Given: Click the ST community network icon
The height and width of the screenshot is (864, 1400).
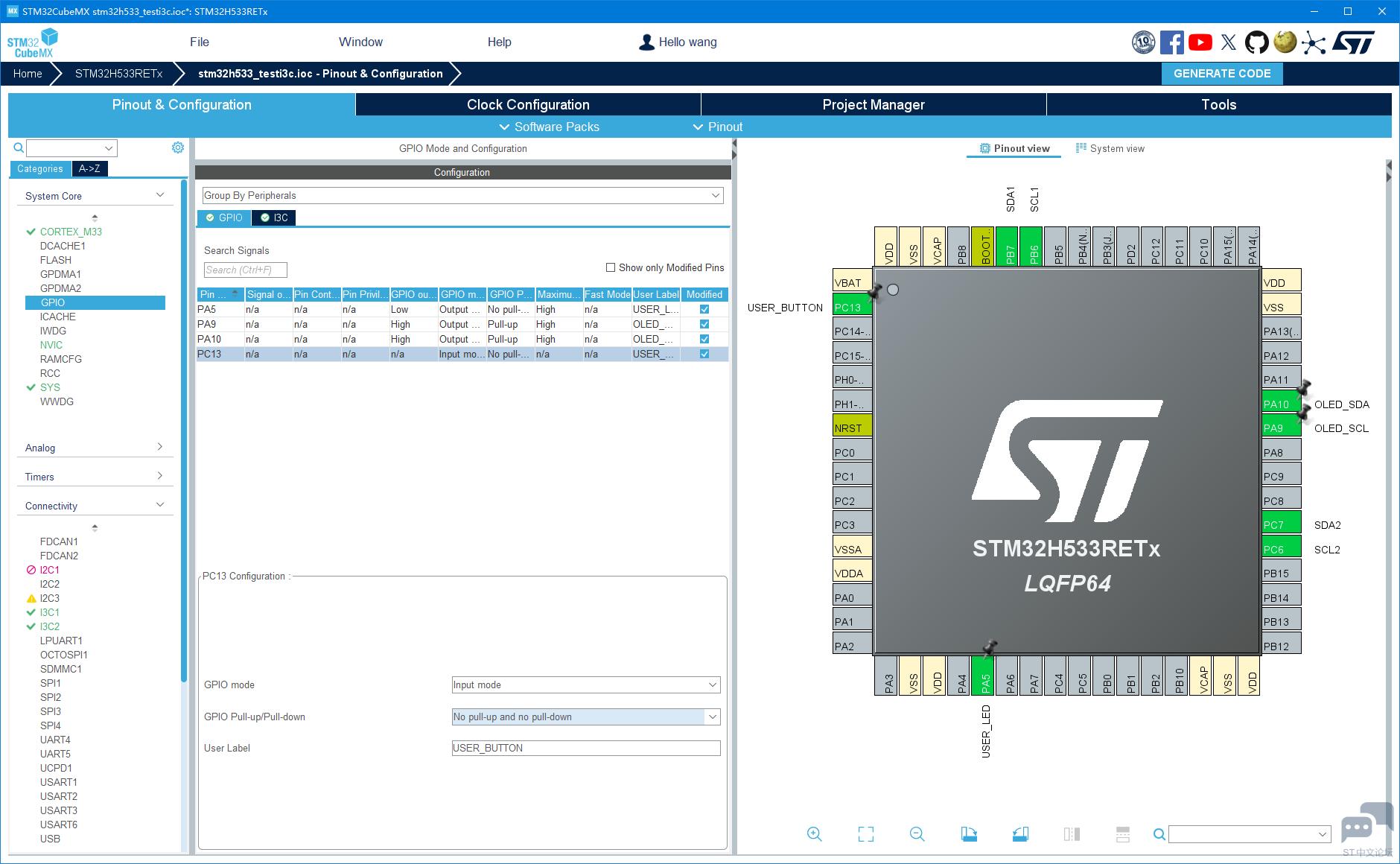Looking at the screenshot, I should click(x=1314, y=42).
